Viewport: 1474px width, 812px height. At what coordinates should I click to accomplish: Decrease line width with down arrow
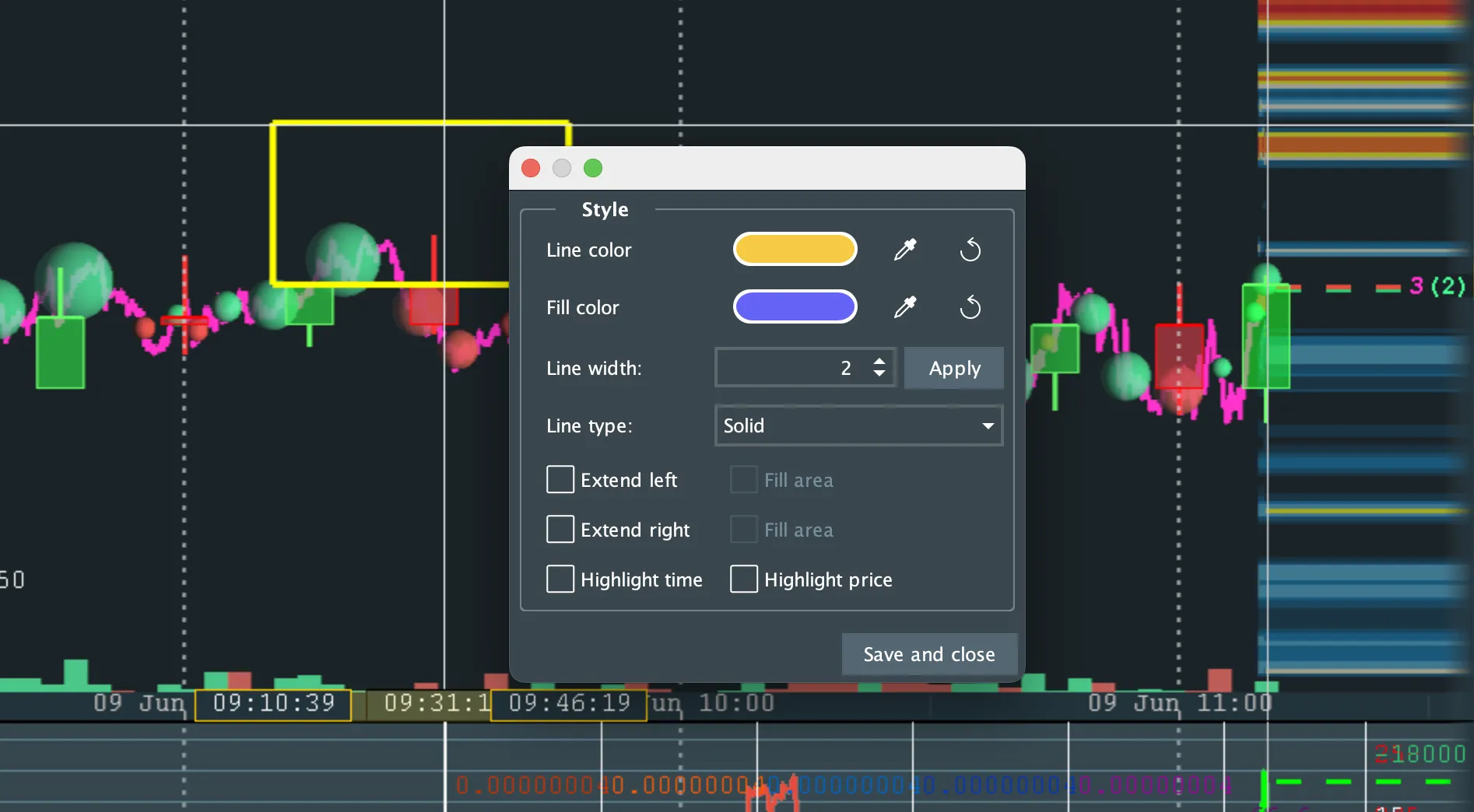pos(879,374)
